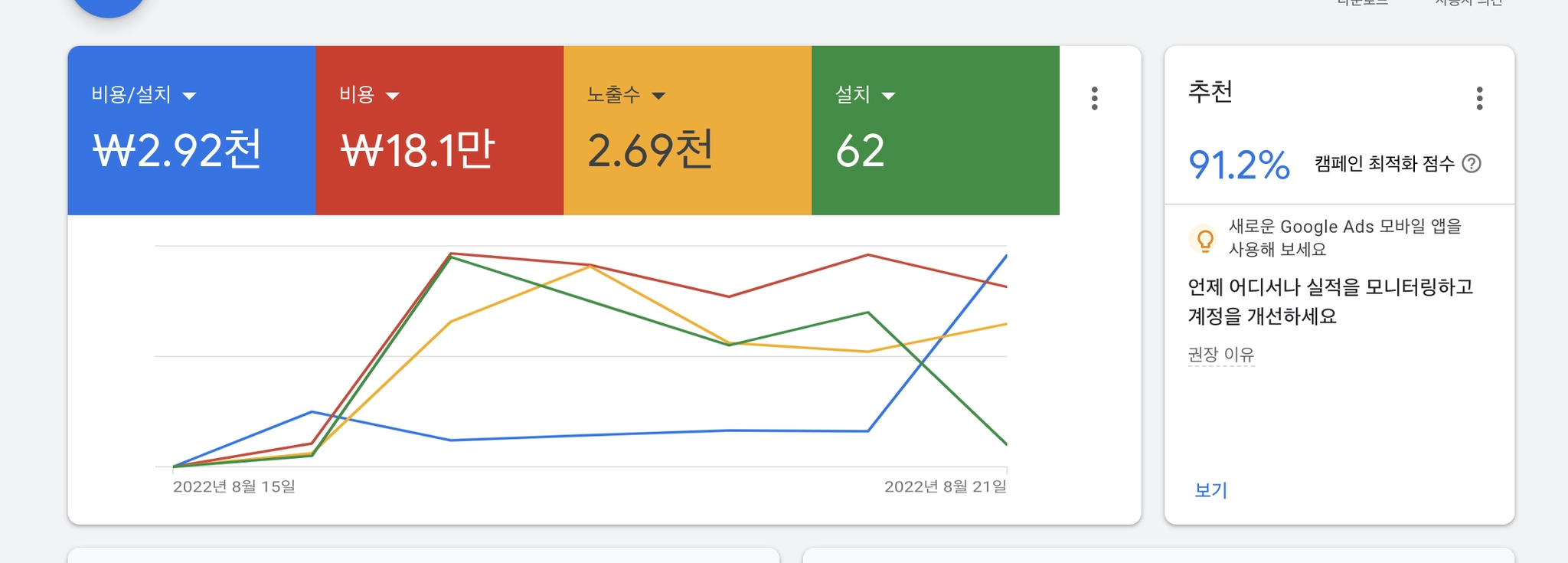
Task: Click the lightbulb recommendation icon
Action: point(1205,240)
